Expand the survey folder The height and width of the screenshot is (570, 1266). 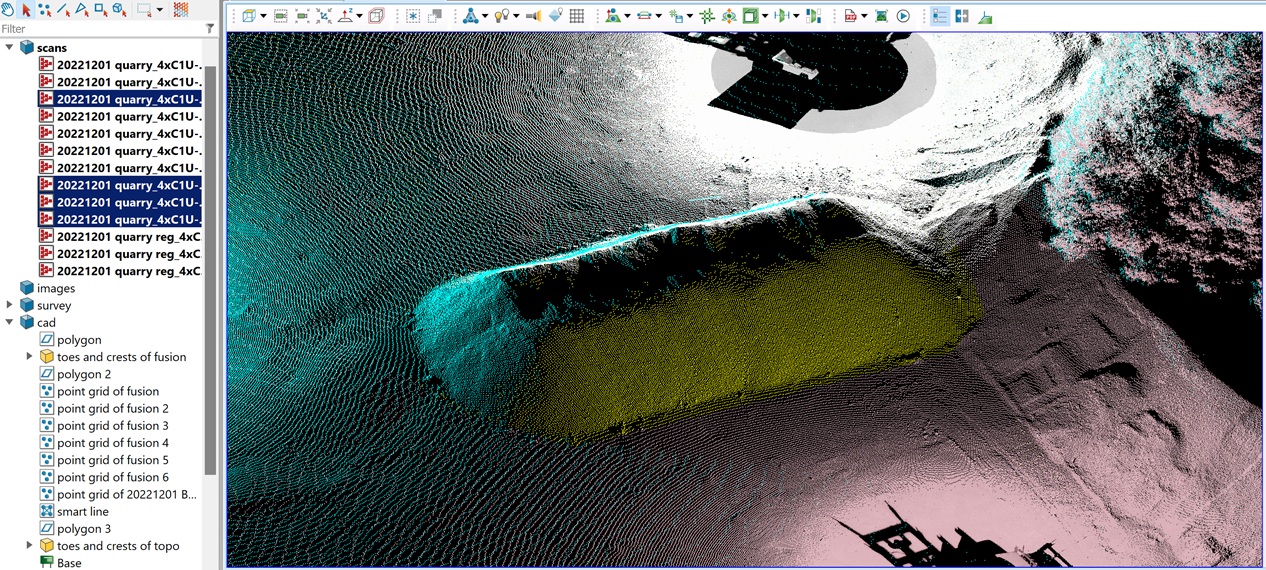click(x=10, y=305)
